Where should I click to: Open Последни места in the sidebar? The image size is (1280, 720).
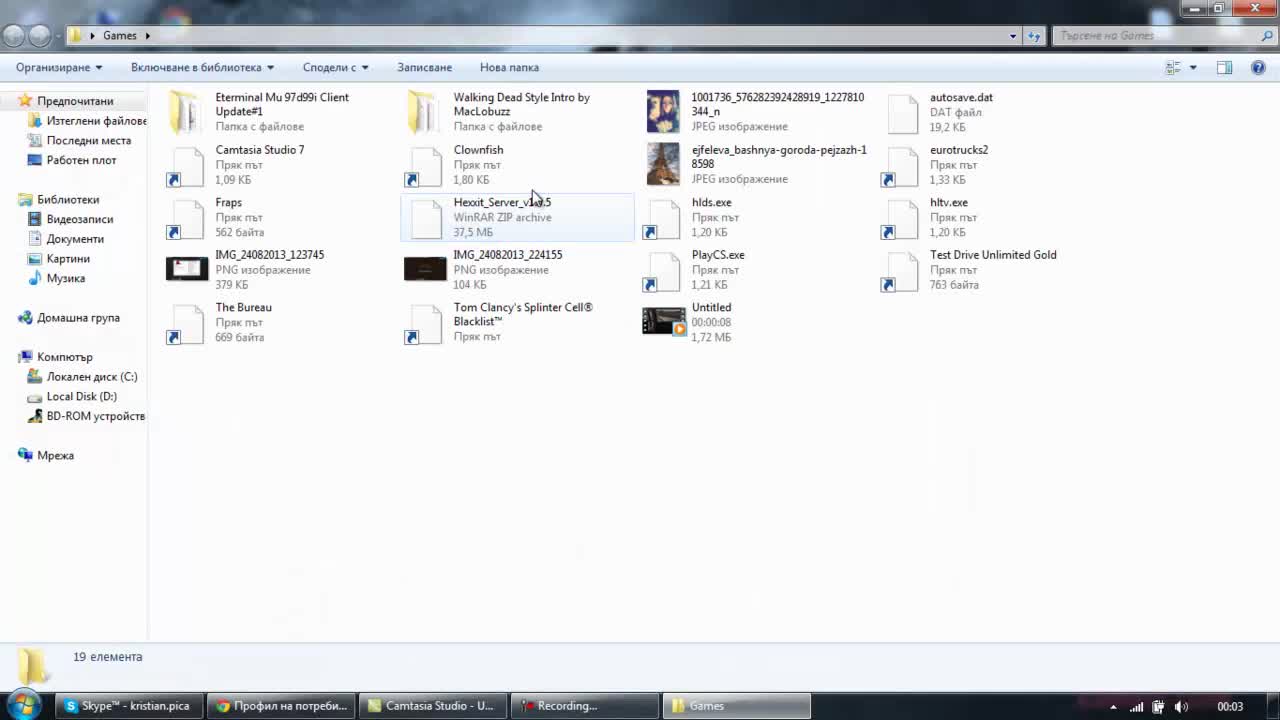pyautogui.click(x=88, y=141)
